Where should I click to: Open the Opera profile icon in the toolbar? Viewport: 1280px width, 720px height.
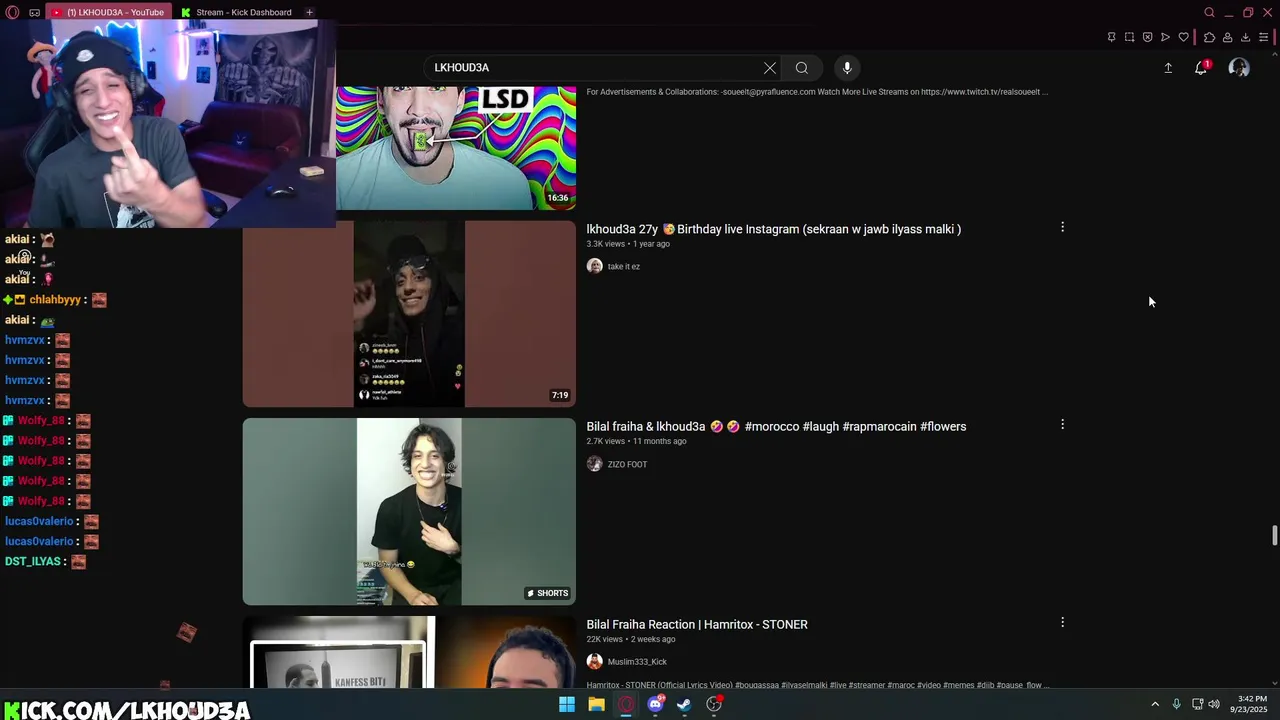pos(1227,37)
